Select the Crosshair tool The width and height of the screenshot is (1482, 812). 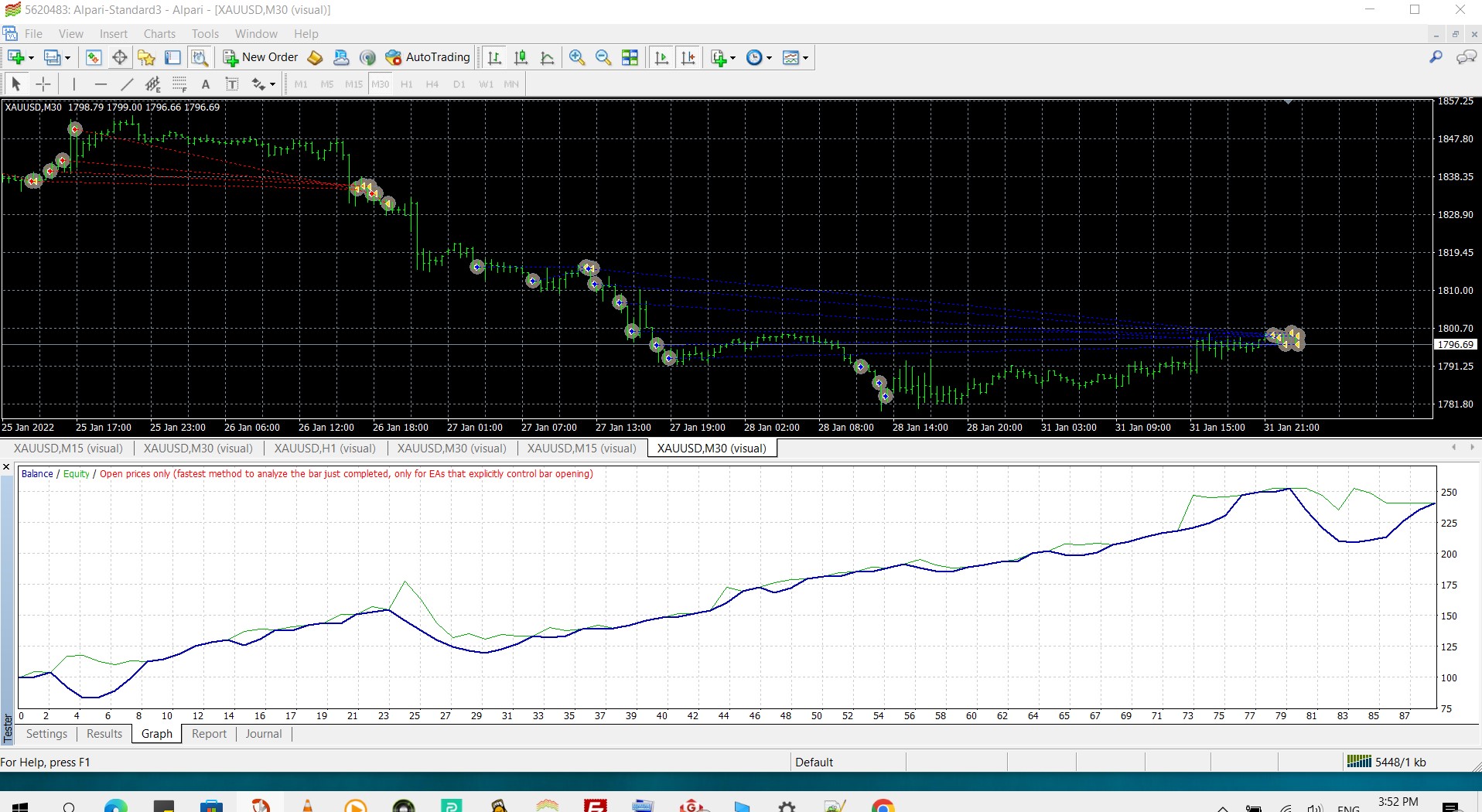click(x=43, y=84)
